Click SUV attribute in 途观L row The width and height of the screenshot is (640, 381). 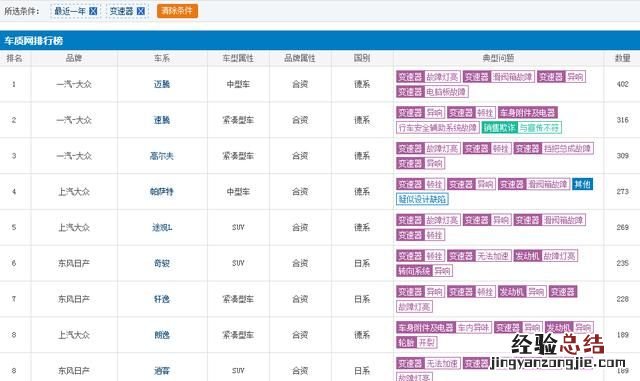pyautogui.click(x=238, y=227)
